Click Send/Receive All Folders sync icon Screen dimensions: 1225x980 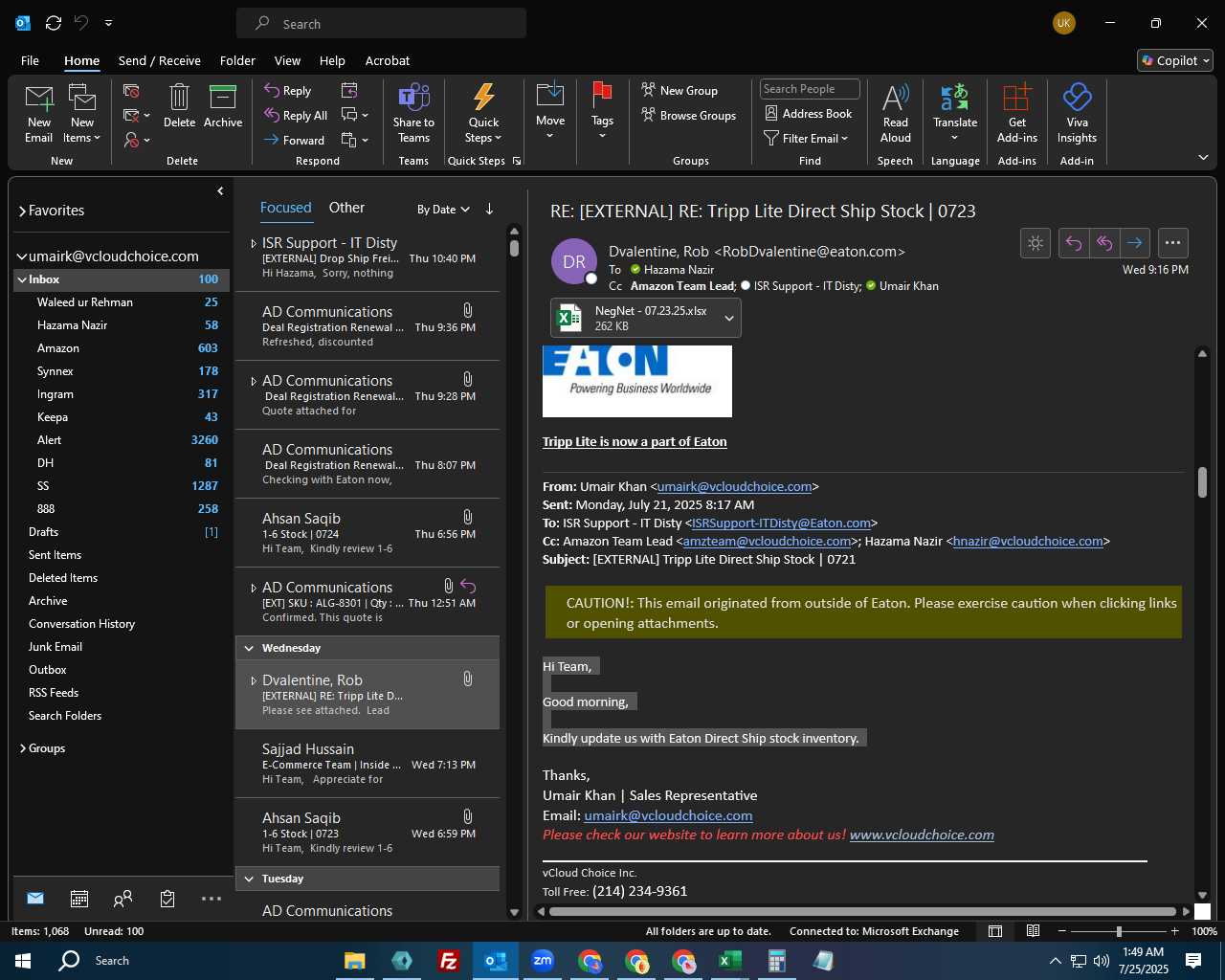[54, 23]
